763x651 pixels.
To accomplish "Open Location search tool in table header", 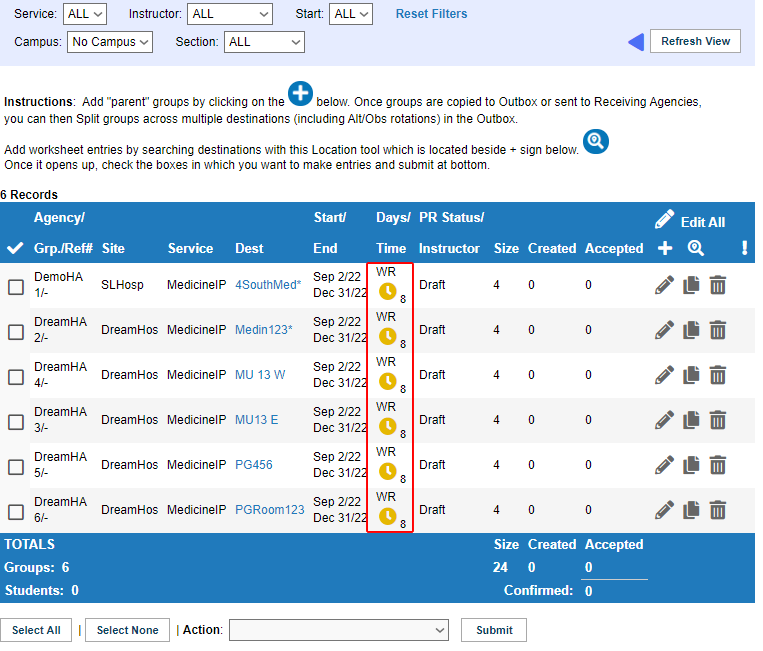I will pyautogui.click(x=696, y=248).
